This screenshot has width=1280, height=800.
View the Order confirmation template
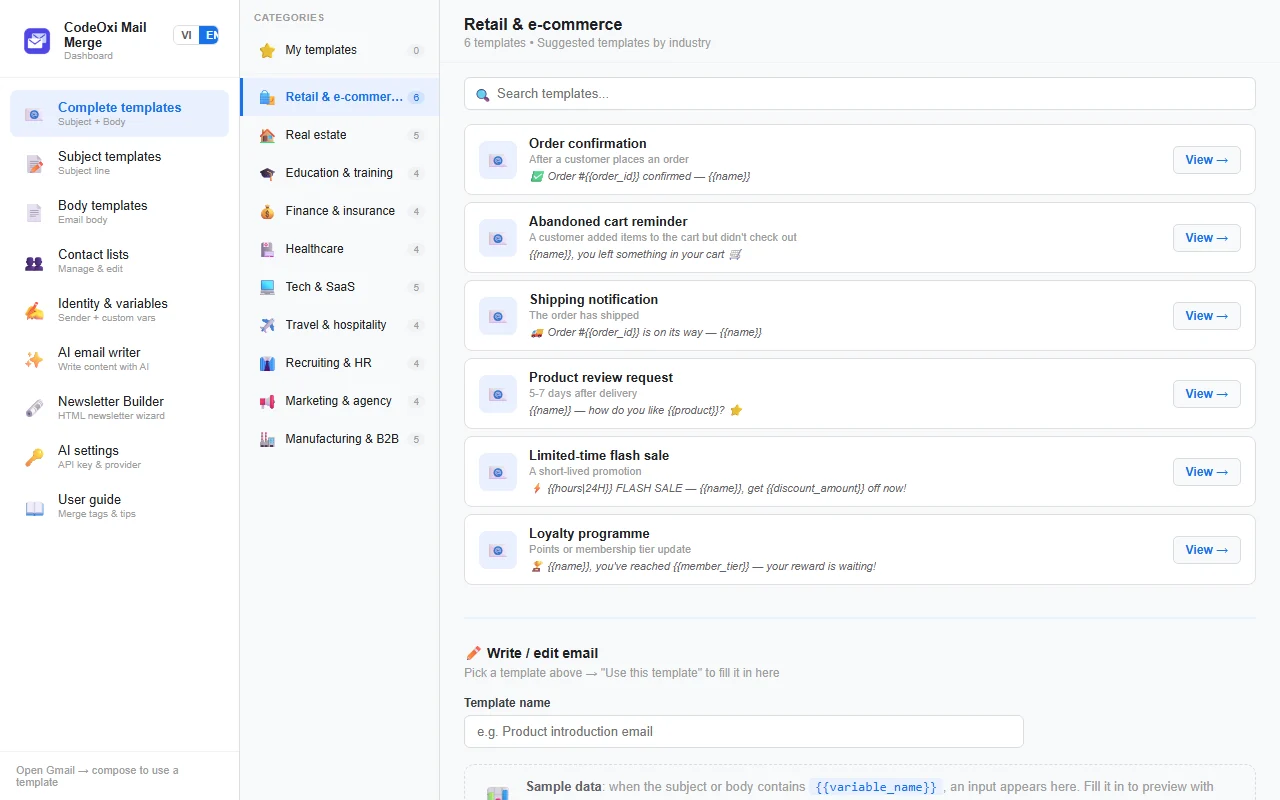pos(1206,160)
